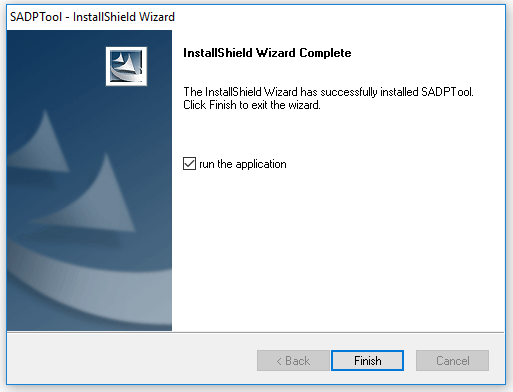Click the Finish button
The height and width of the screenshot is (392, 513).
367,360
